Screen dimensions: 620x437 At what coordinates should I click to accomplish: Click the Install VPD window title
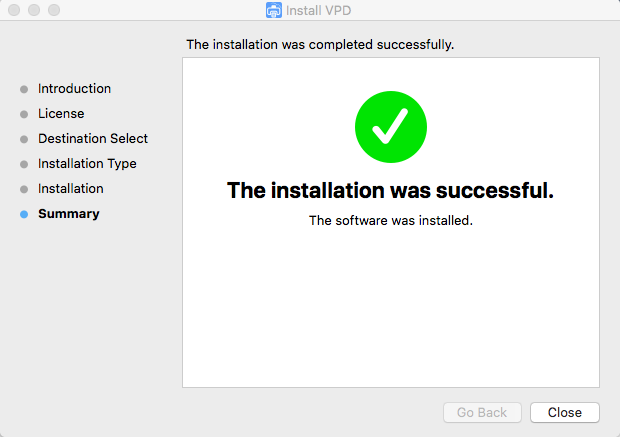[x=318, y=10]
